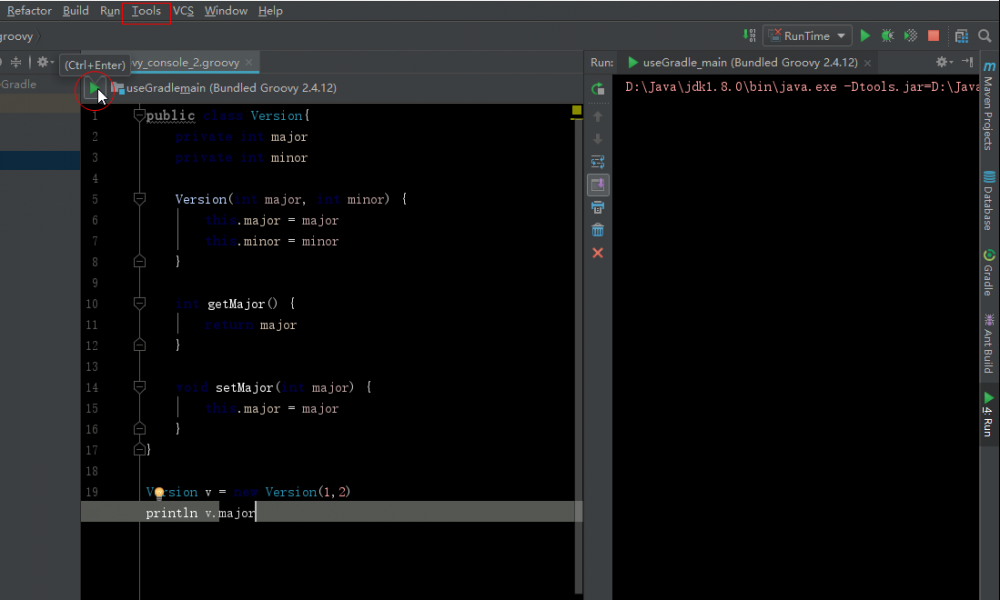
Task: Run with coverage from main toolbar
Action: (910, 36)
